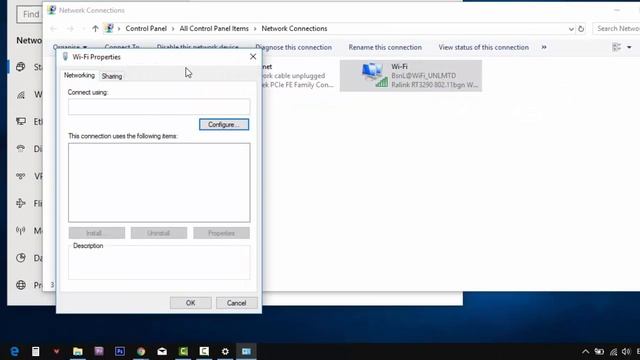Click the Network Connections address bar icon
This screenshot has width=640, height=360.
109,28
